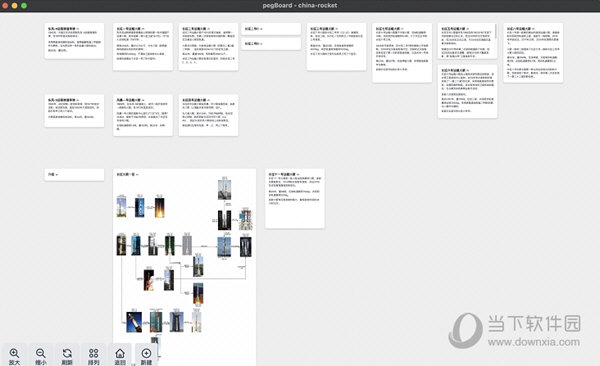Open the topmost rocket photo in the chart
600x366 pixels.
(x=224, y=190)
